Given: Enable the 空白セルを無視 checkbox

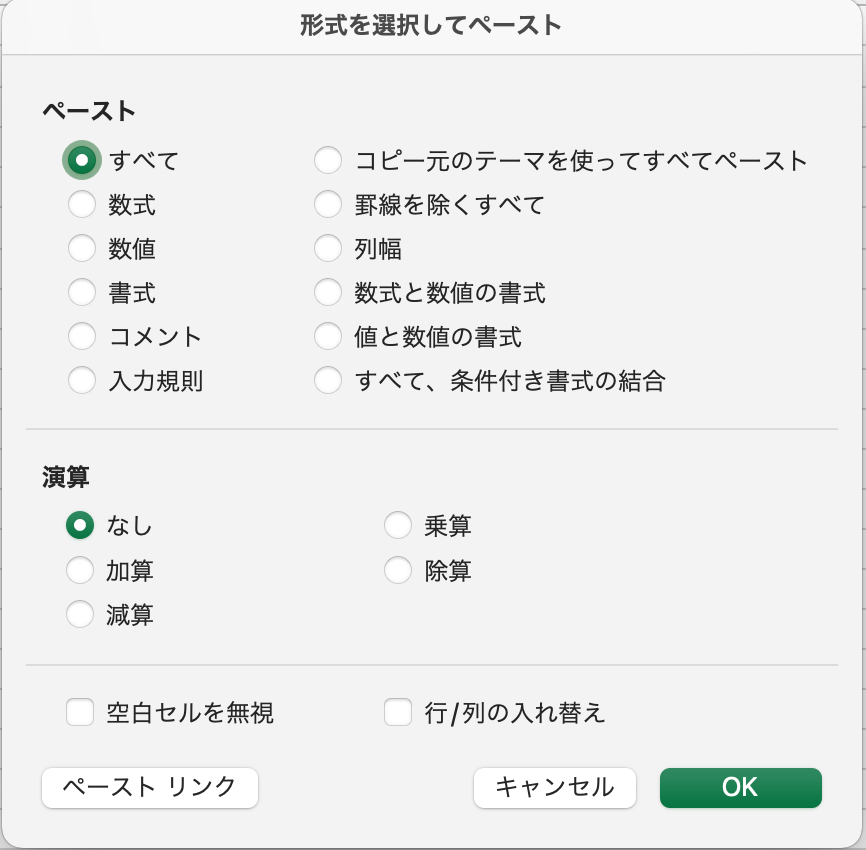Looking at the screenshot, I should (x=80, y=713).
